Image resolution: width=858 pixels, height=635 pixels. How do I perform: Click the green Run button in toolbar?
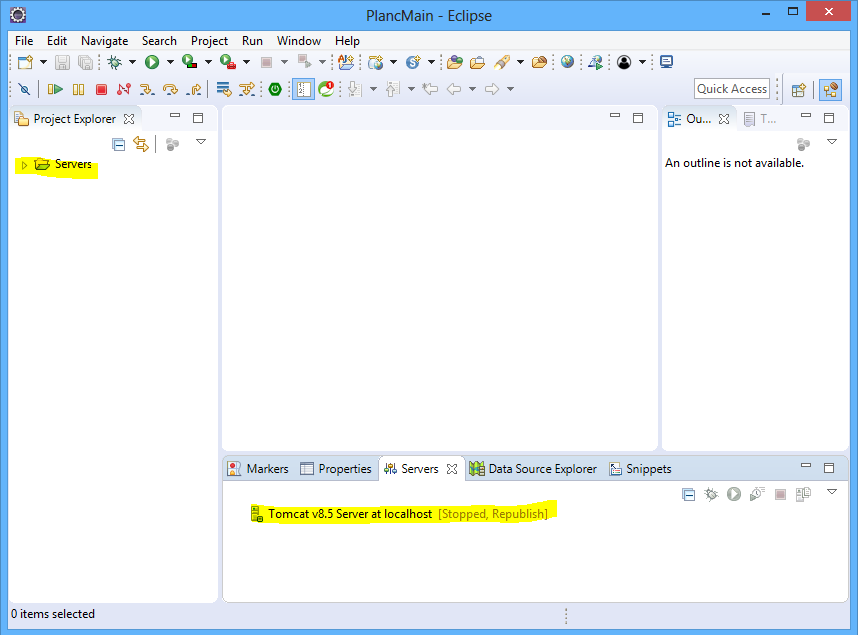click(152, 62)
